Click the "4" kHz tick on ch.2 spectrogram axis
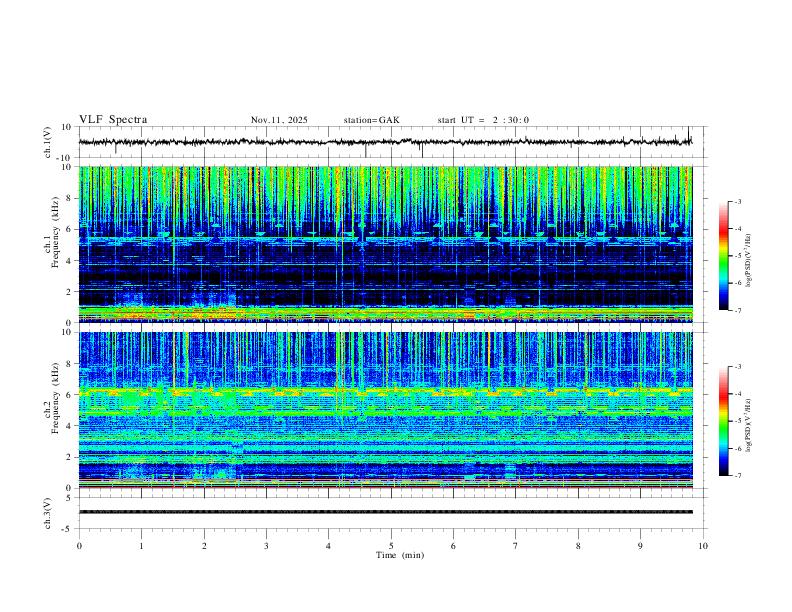Screen dimensions: 792x612 [x=69, y=426]
